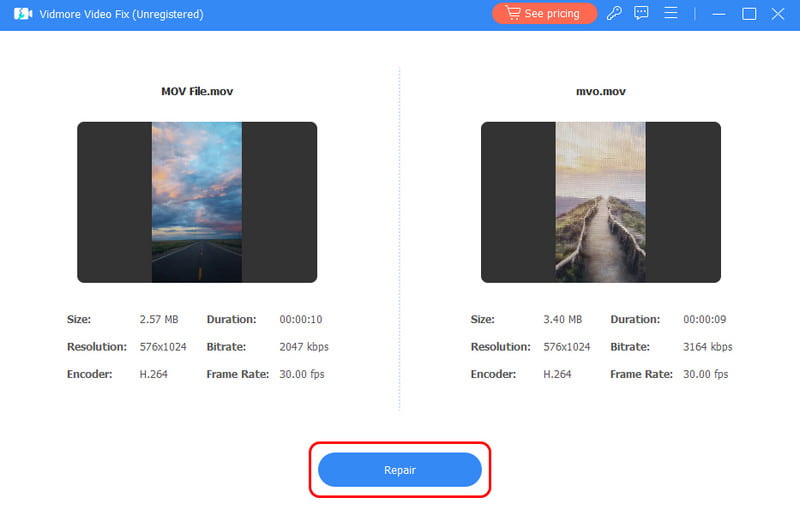The width and height of the screenshot is (800, 516).
Task: Click the 3.40 MB size value
Action: click(x=563, y=320)
